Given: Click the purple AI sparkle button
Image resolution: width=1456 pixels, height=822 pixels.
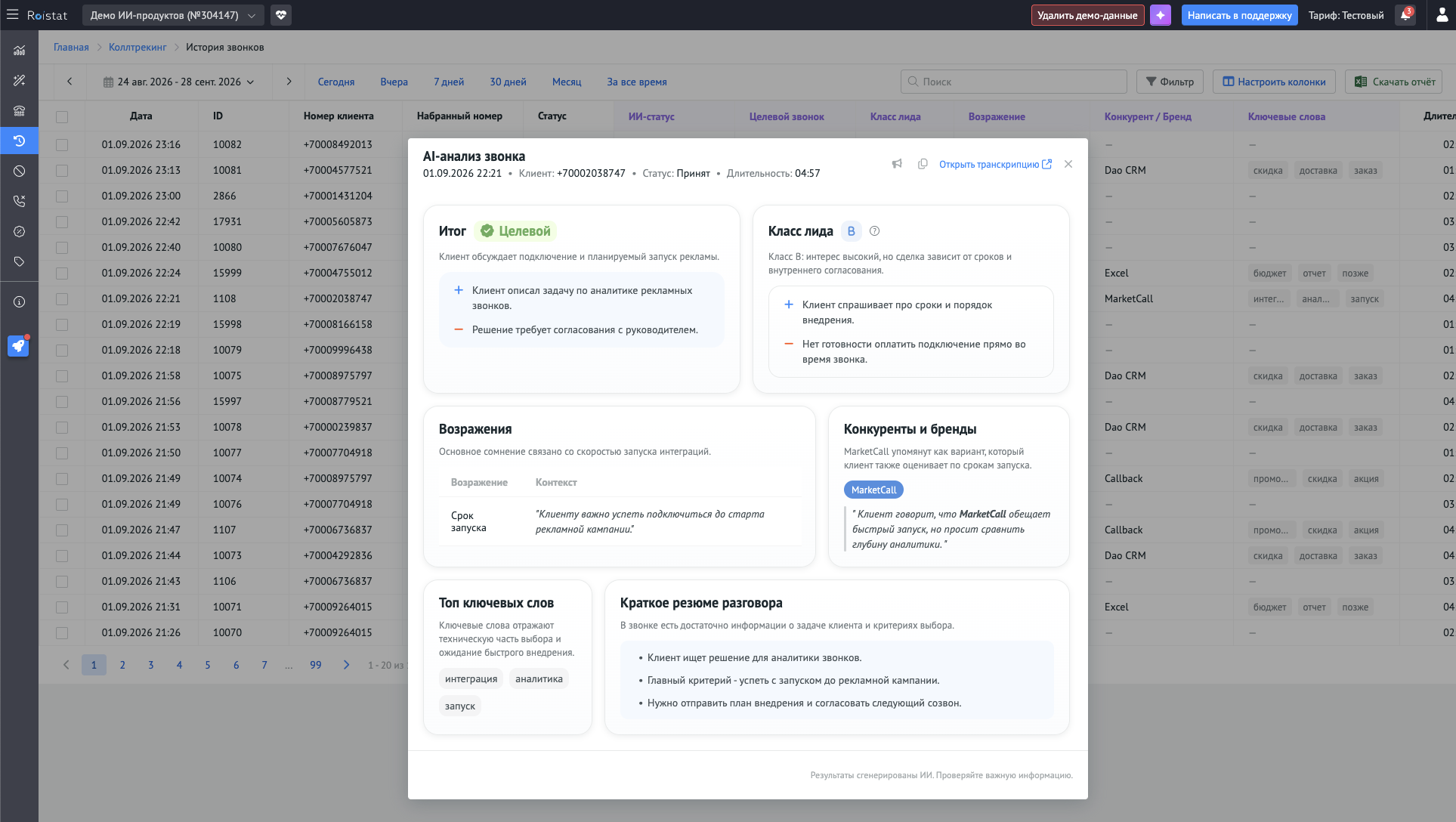Looking at the screenshot, I should tap(1161, 15).
